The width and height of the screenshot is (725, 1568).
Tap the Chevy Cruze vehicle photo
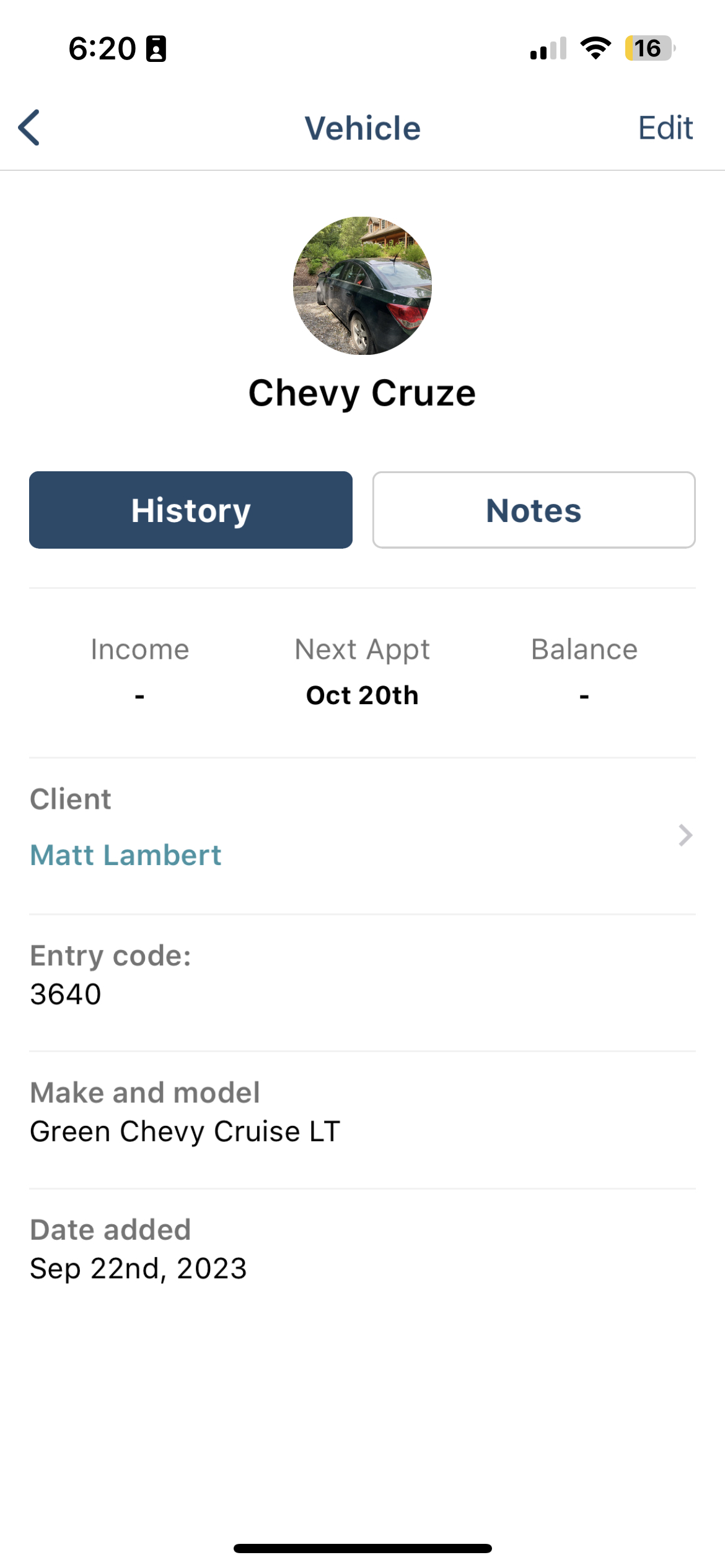tap(362, 285)
